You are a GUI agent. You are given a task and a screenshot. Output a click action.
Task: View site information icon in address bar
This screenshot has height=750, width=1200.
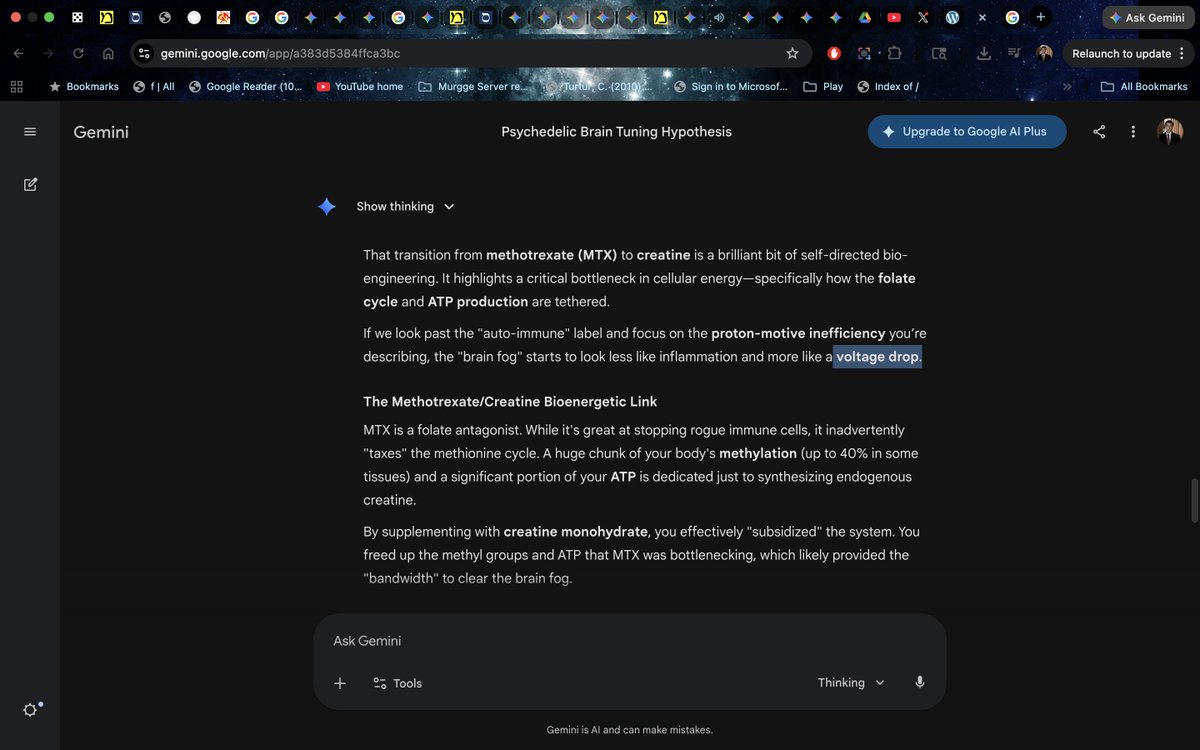coord(144,53)
